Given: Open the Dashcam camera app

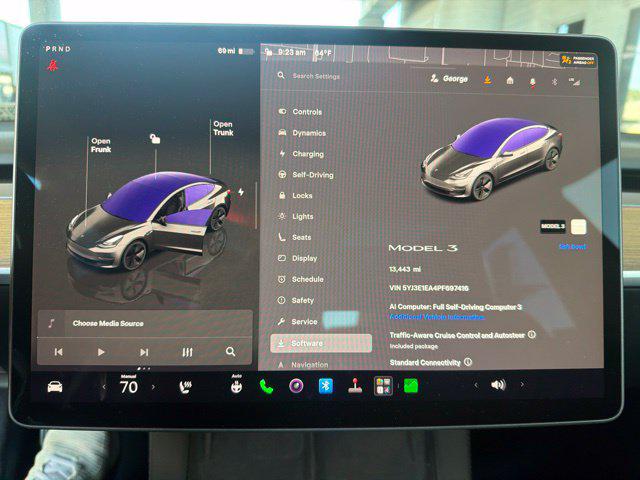Looking at the screenshot, I should pyautogui.click(x=296, y=386).
